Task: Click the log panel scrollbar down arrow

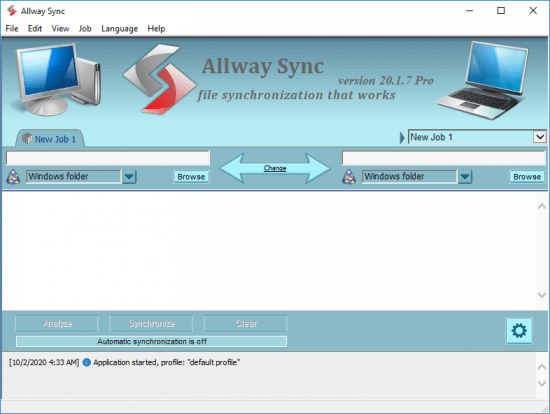Action: [x=542, y=383]
